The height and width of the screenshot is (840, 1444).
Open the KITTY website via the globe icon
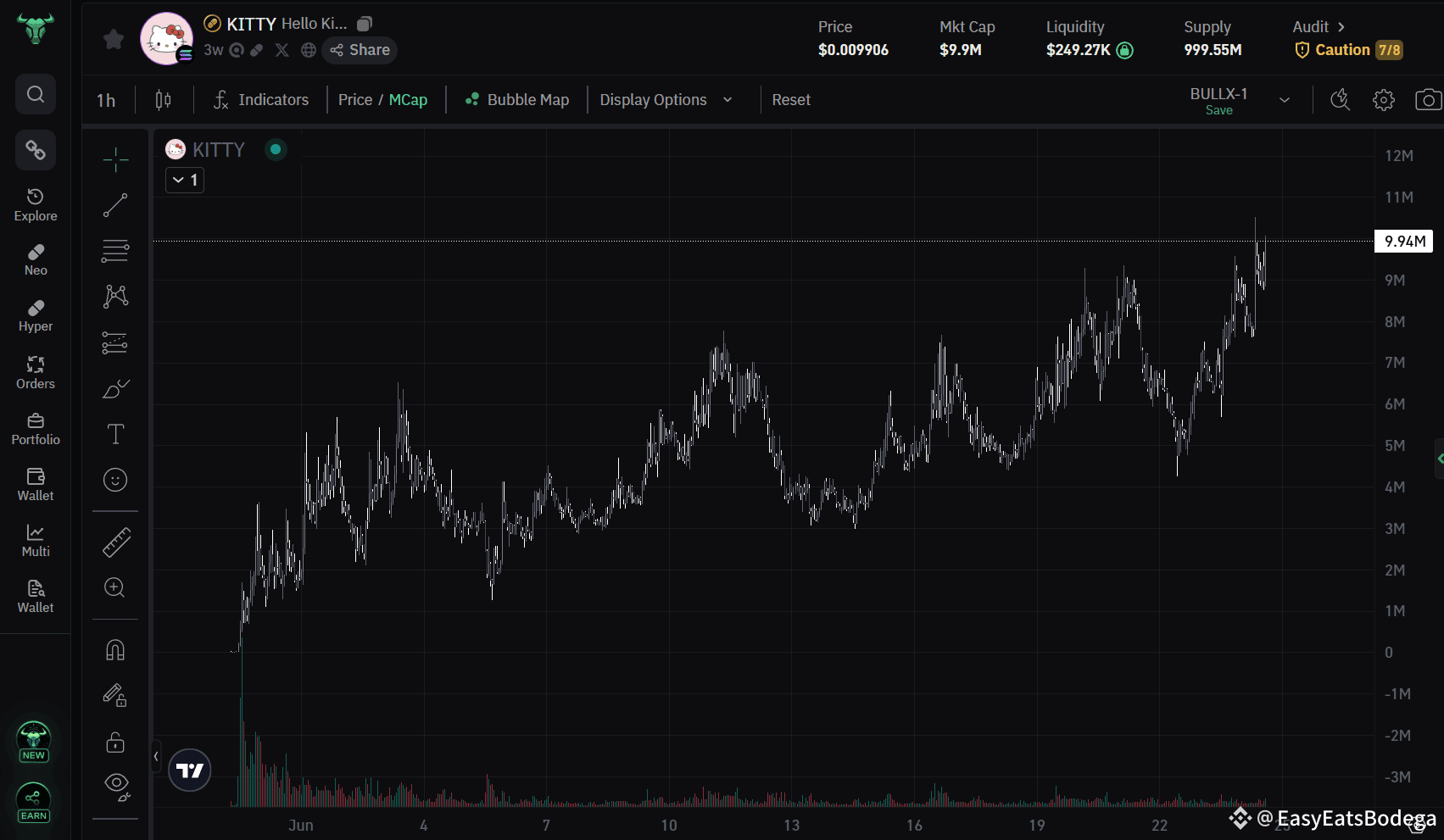pos(309,50)
